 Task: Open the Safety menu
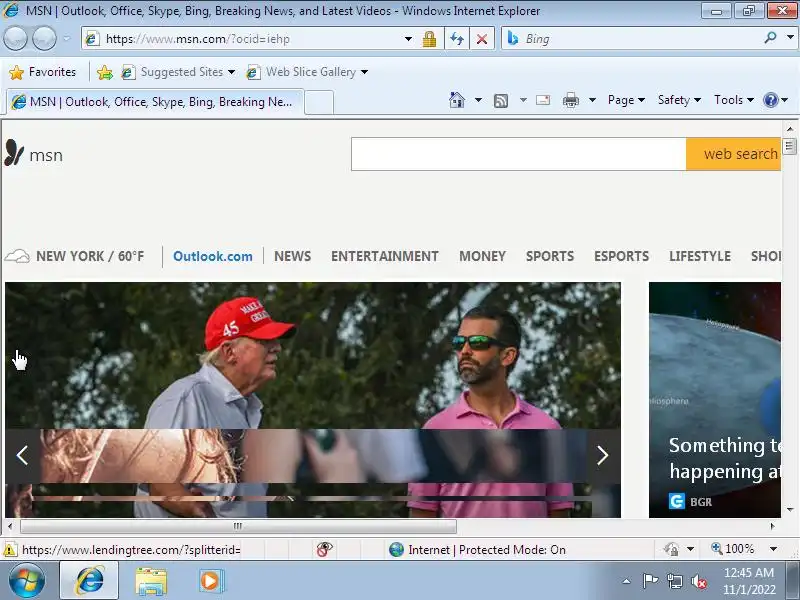pos(679,100)
